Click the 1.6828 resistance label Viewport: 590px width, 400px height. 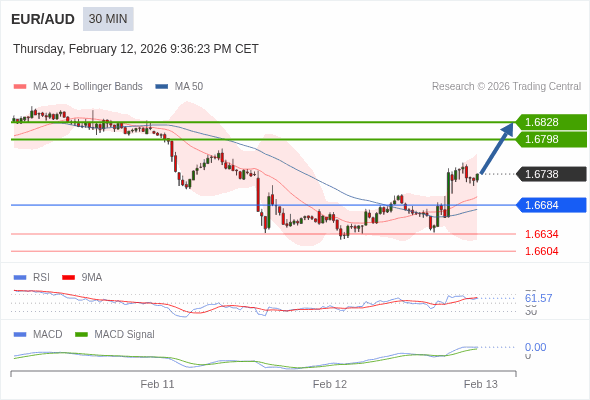point(551,122)
